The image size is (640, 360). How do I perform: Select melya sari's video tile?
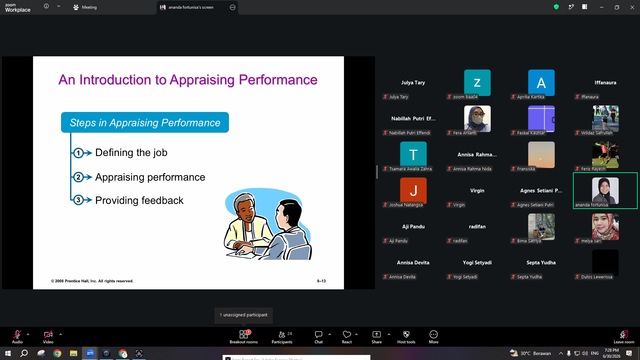pyautogui.click(x=605, y=227)
